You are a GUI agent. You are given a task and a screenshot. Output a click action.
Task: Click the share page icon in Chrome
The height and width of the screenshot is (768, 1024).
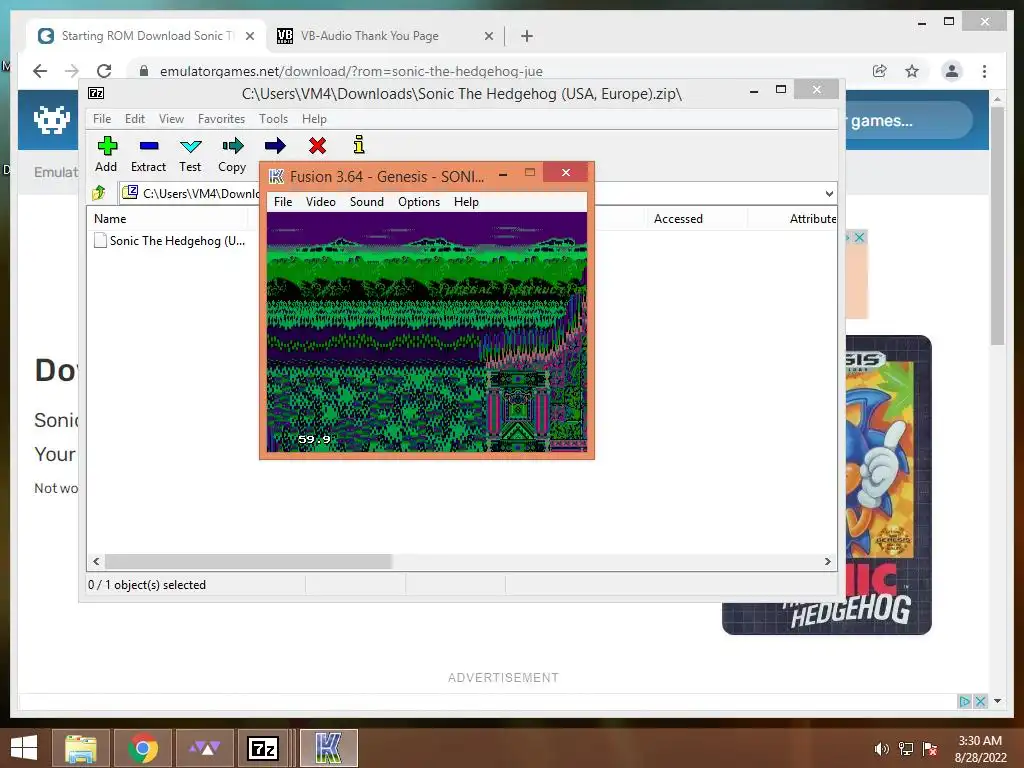880,71
